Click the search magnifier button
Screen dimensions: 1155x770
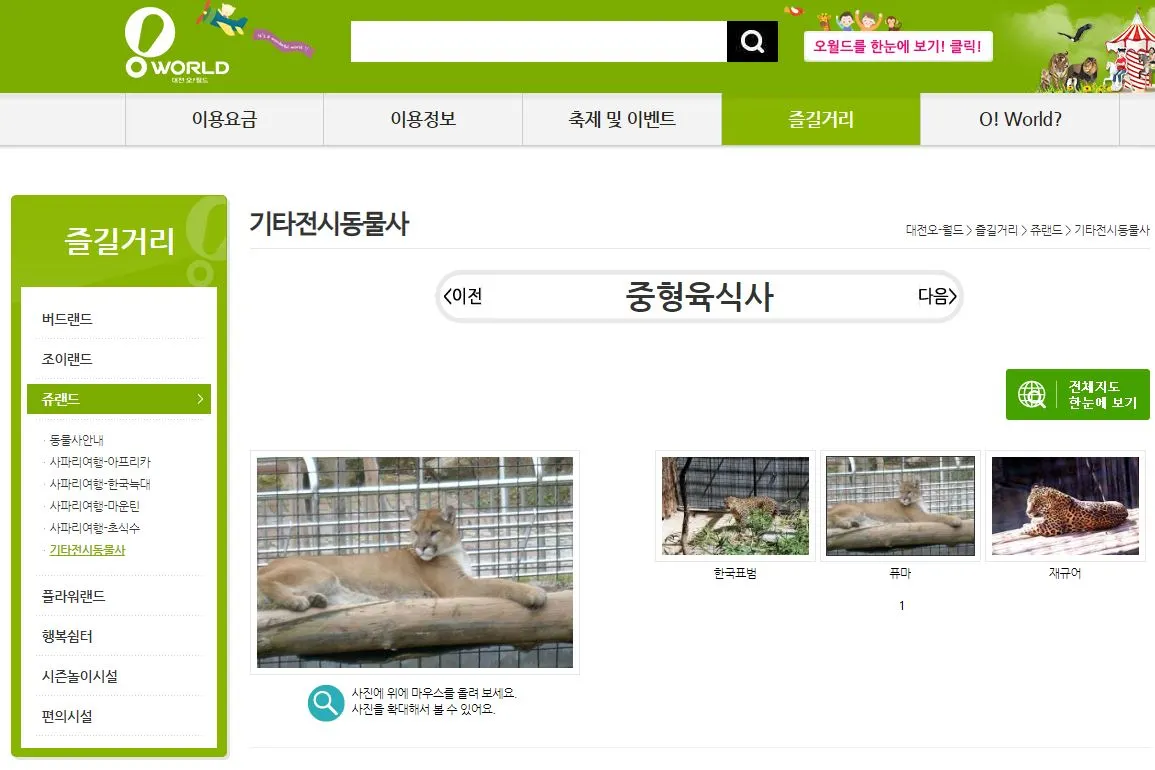(752, 41)
